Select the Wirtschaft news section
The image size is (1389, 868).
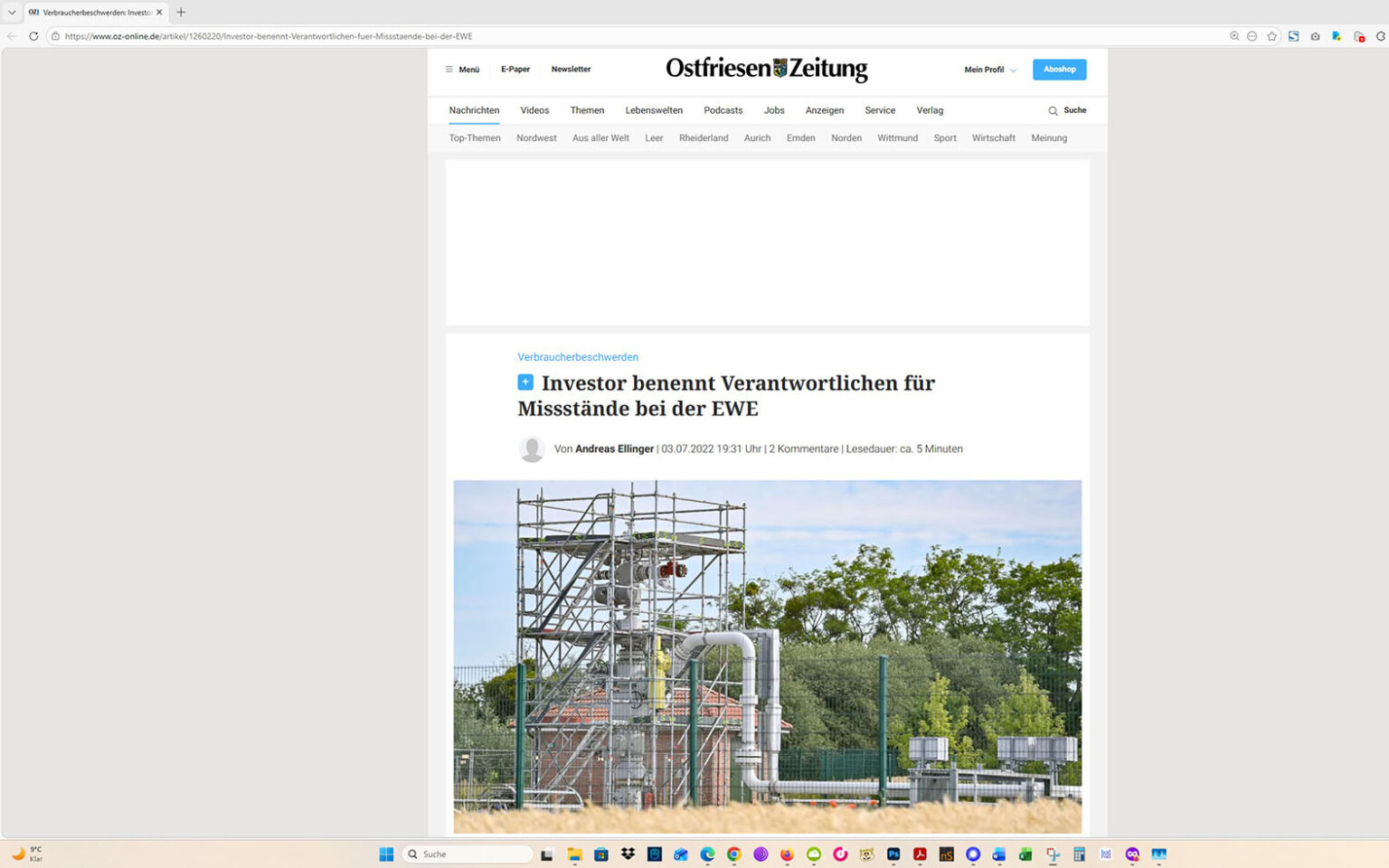pos(993,138)
